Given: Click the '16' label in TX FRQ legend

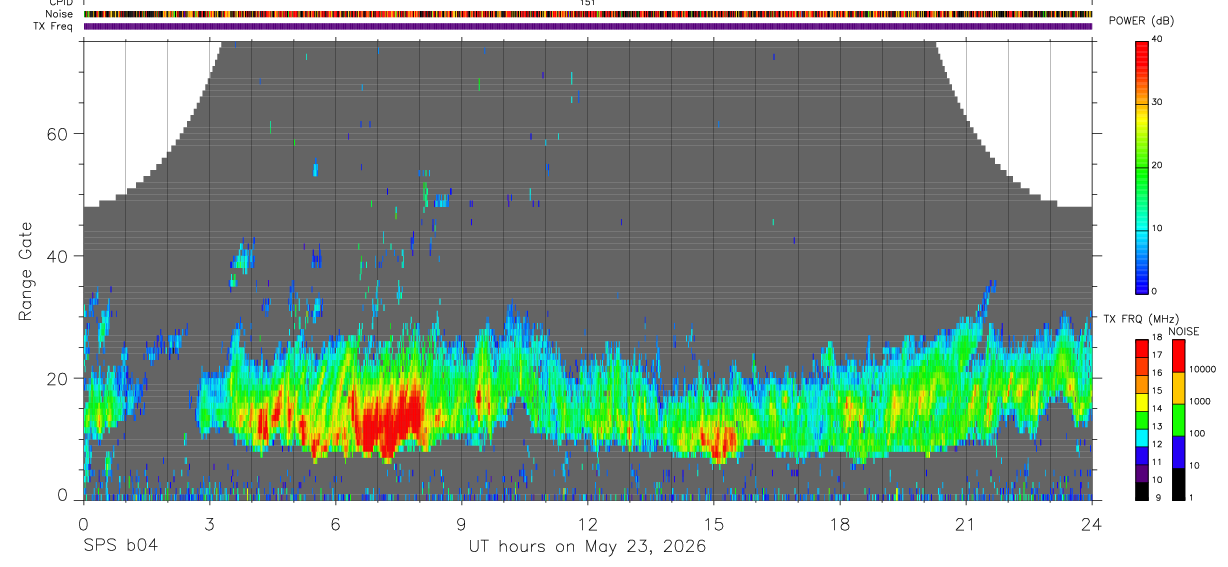Looking at the screenshot, I should coord(1158,372).
